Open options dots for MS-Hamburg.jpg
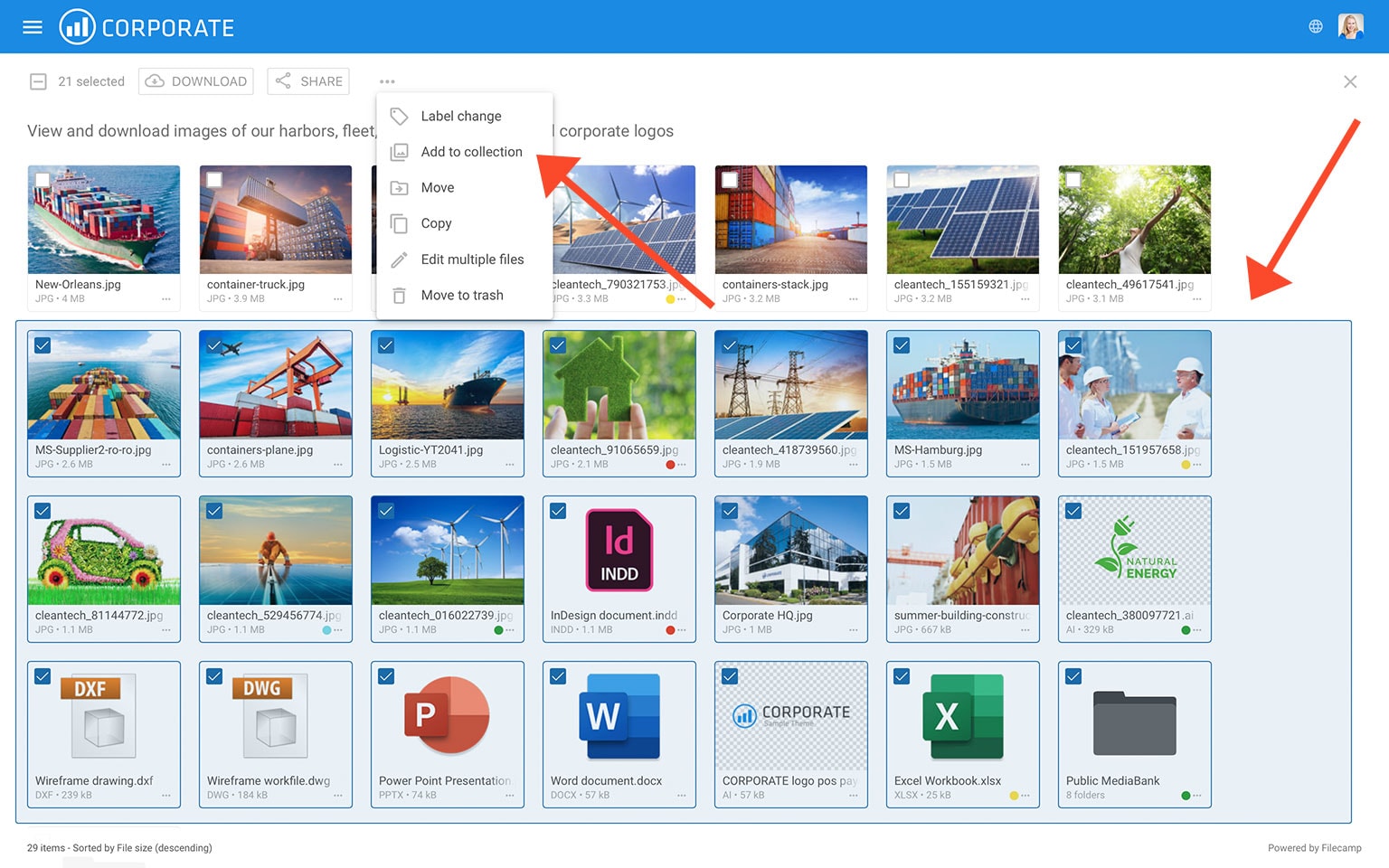The image size is (1389, 868). click(1025, 465)
